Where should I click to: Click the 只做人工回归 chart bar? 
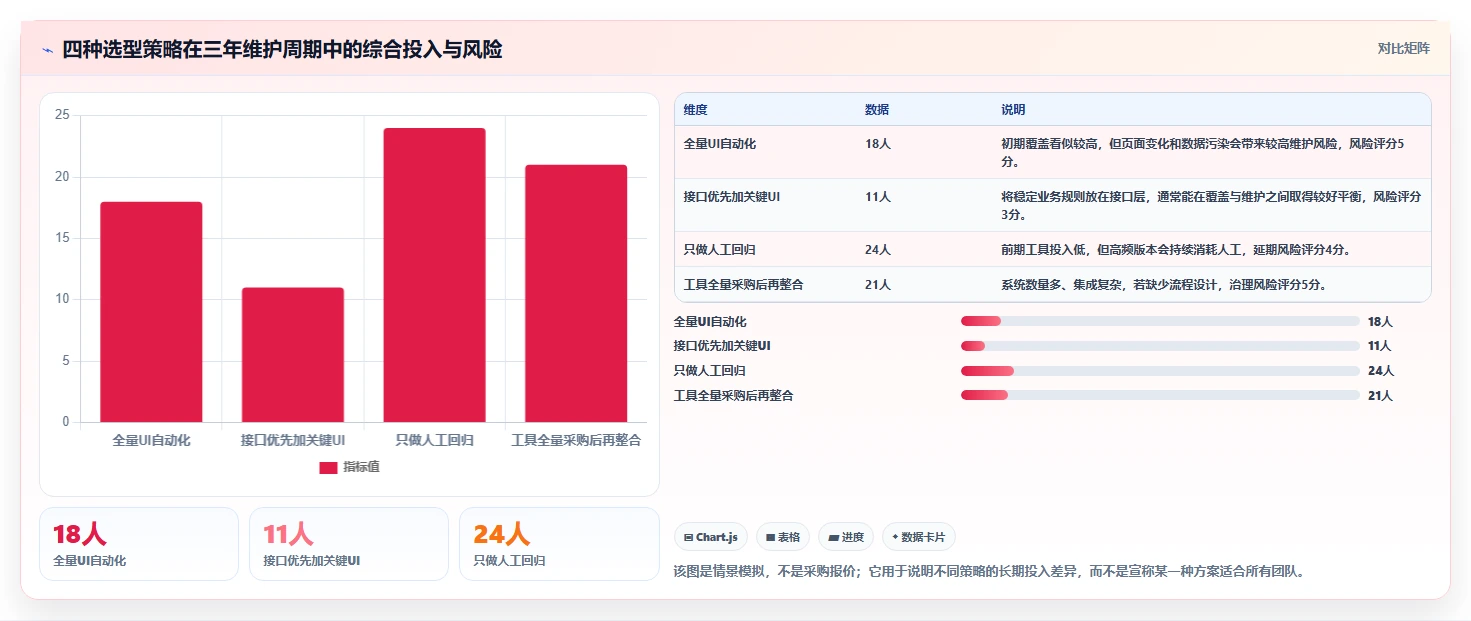(434, 275)
